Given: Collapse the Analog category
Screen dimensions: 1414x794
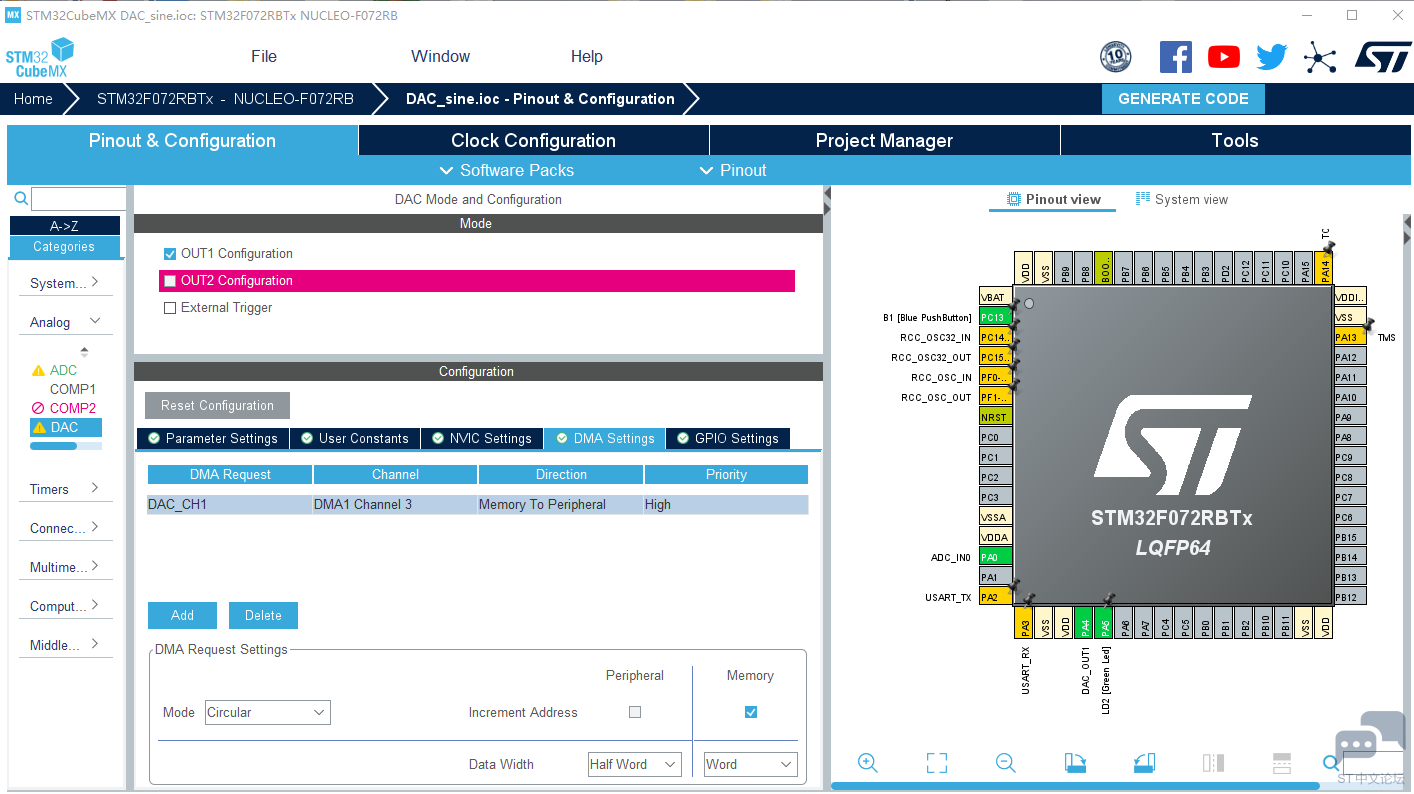Looking at the screenshot, I should [x=65, y=322].
